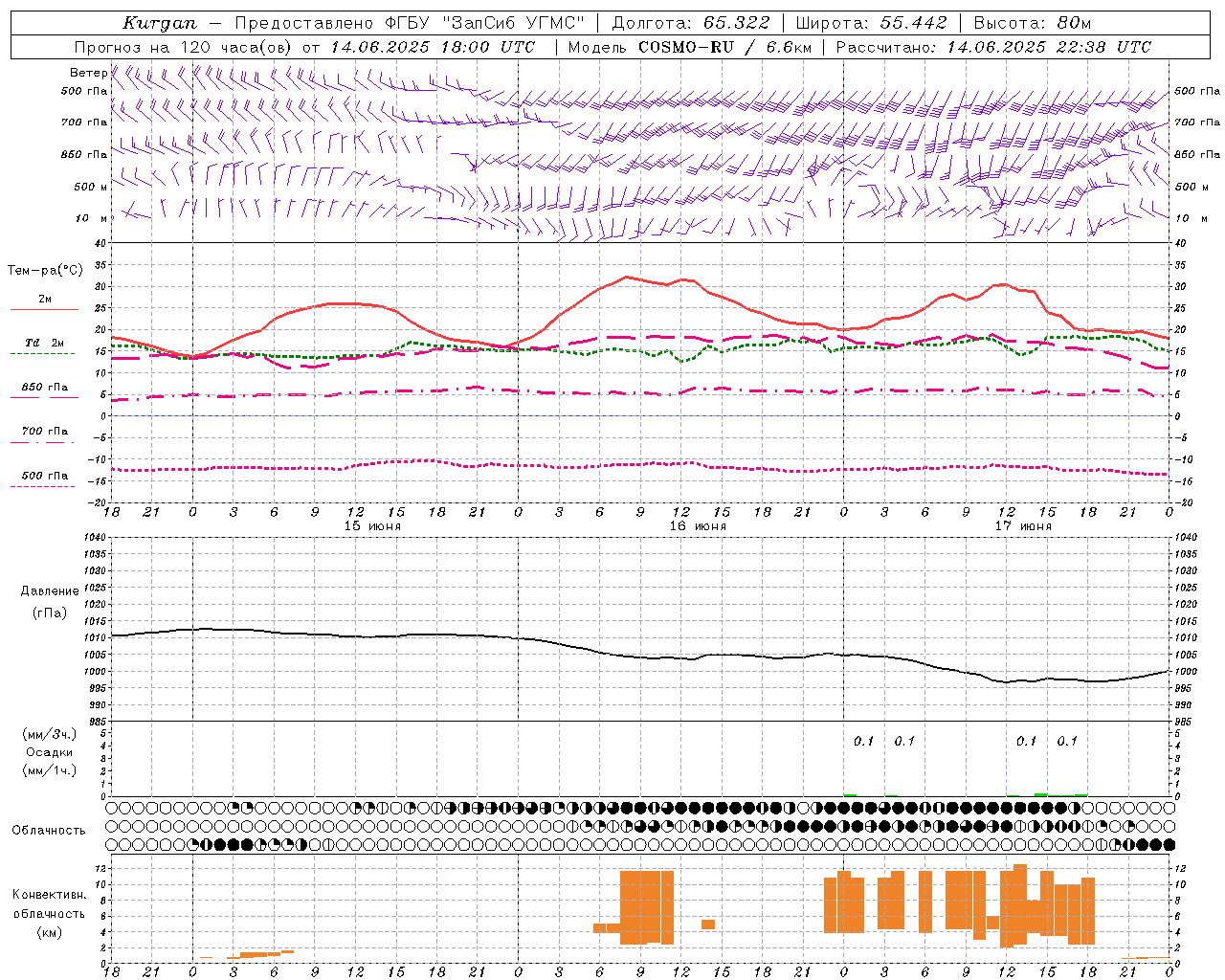Click the 'Конвективн.' convective cloud label
The height and width of the screenshot is (980, 1225).
(x=50, y=895)
